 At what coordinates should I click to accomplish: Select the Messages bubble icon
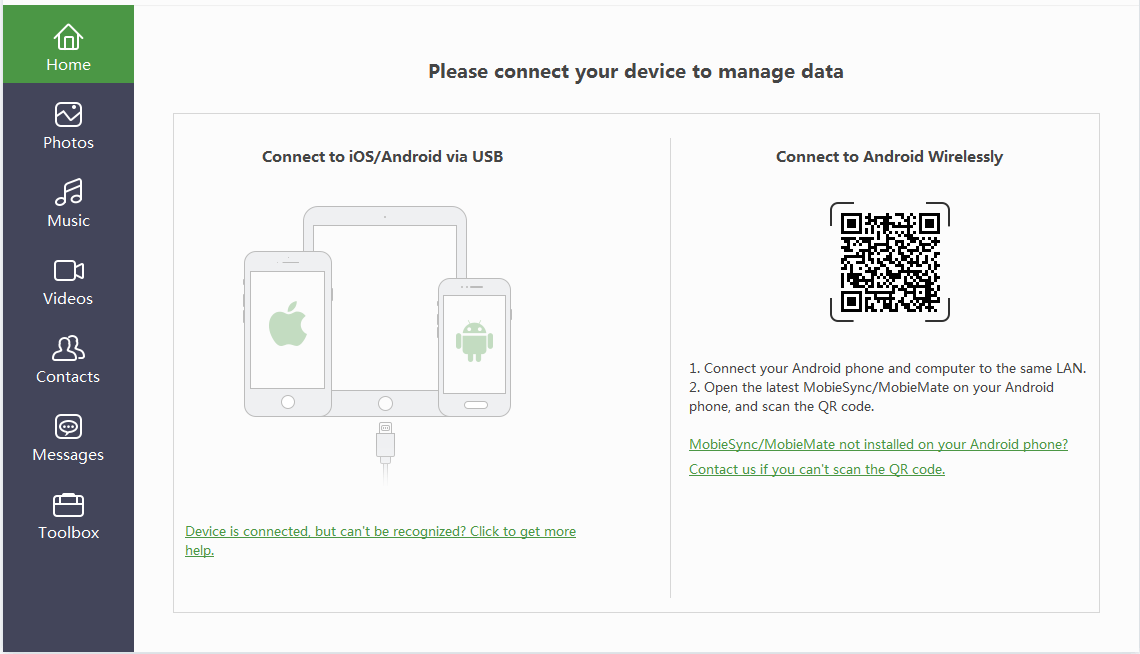[x=68, y=427]
